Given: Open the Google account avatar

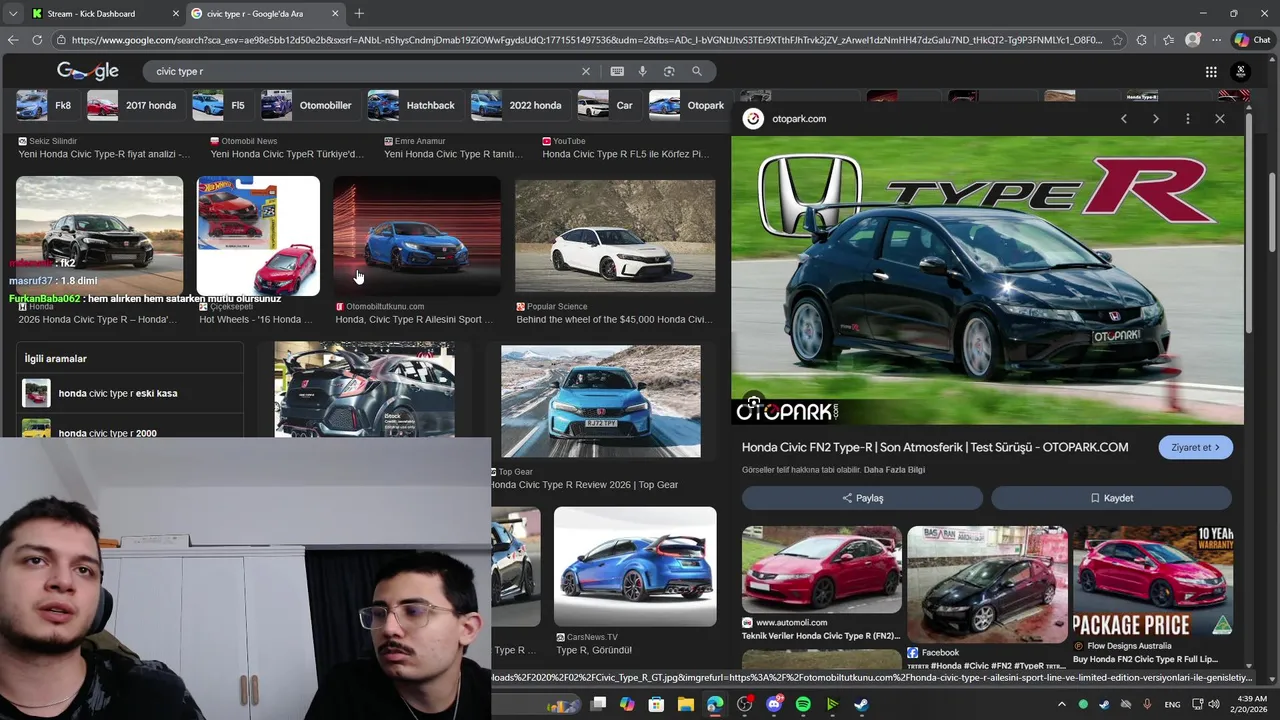Looking at the screenshot, I should [x=1241, y=72].
